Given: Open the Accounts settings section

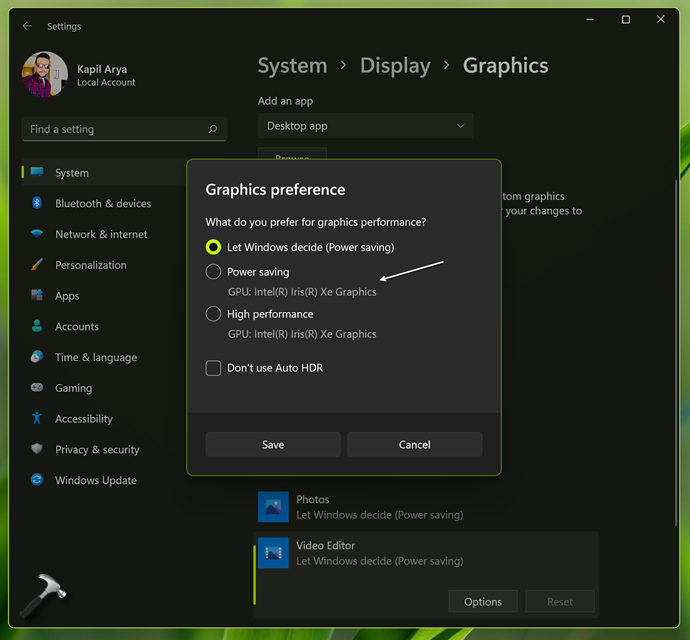Looking at the screenshot, I should [x=76, y=326].
